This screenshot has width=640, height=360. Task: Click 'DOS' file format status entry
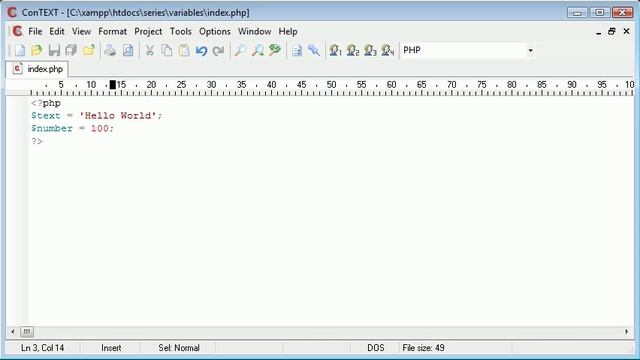click(x=376, y=348)
